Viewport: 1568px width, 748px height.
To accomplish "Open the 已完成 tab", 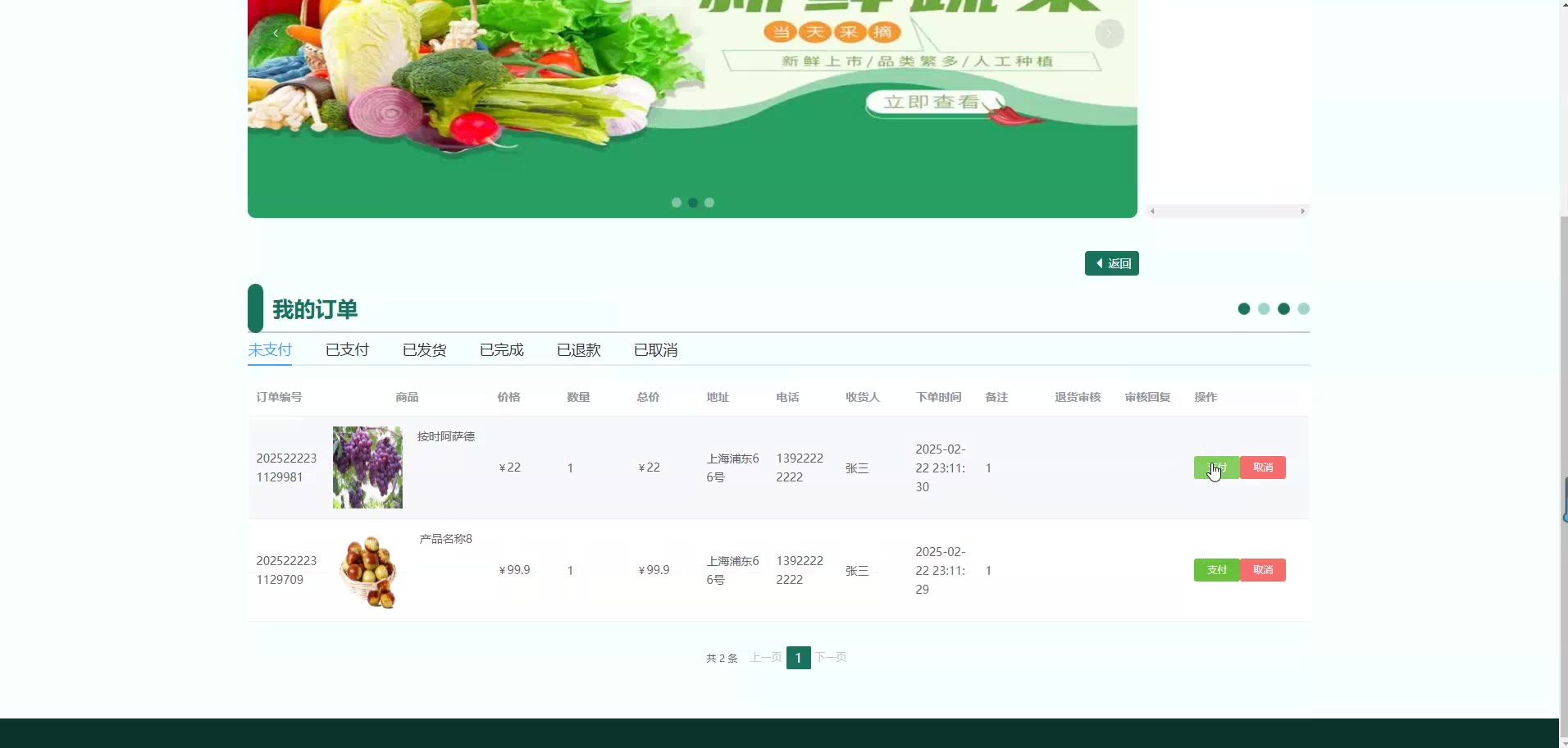I will 501,350.
